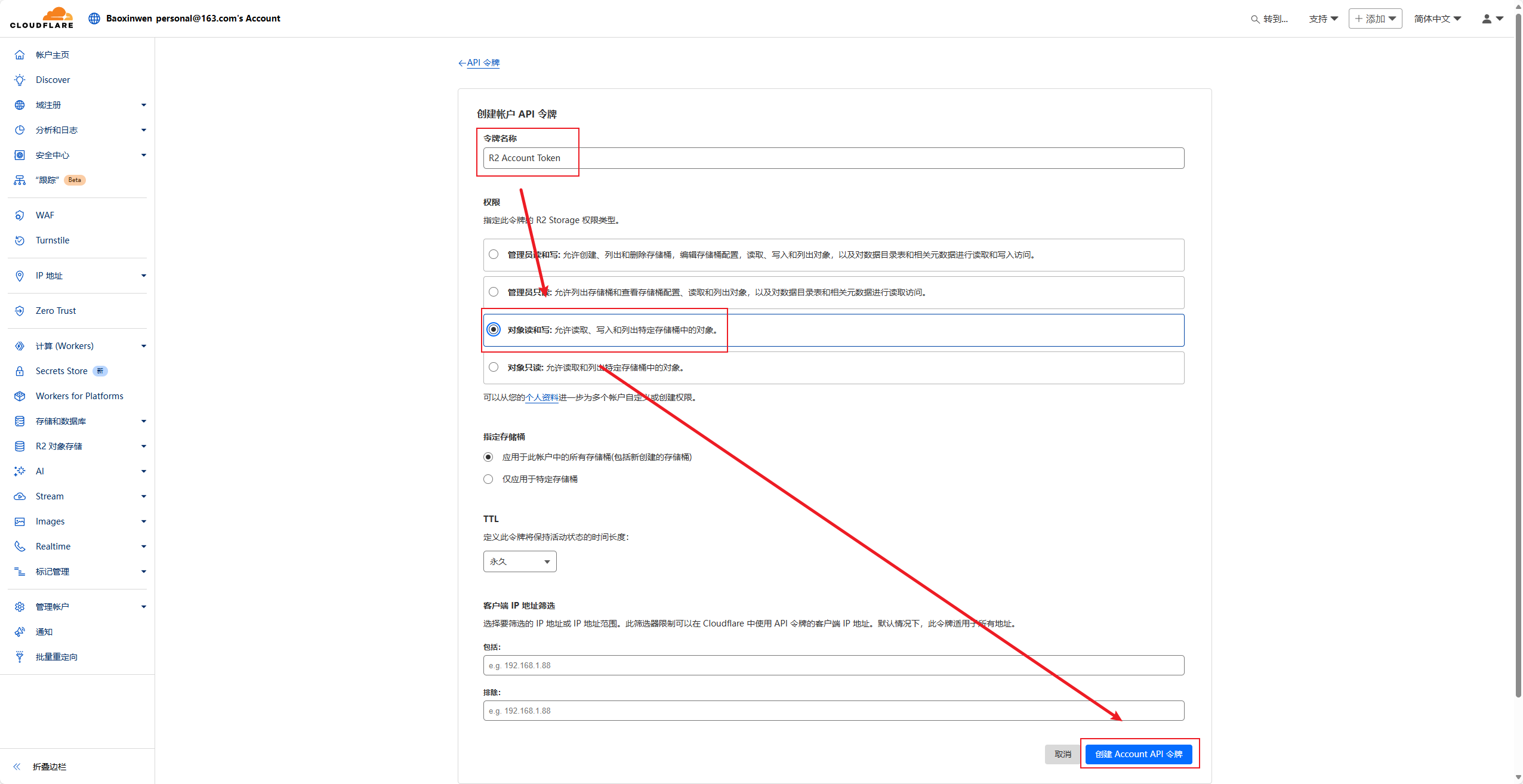Open the 添加 dropdown button

click(1375, 19)
